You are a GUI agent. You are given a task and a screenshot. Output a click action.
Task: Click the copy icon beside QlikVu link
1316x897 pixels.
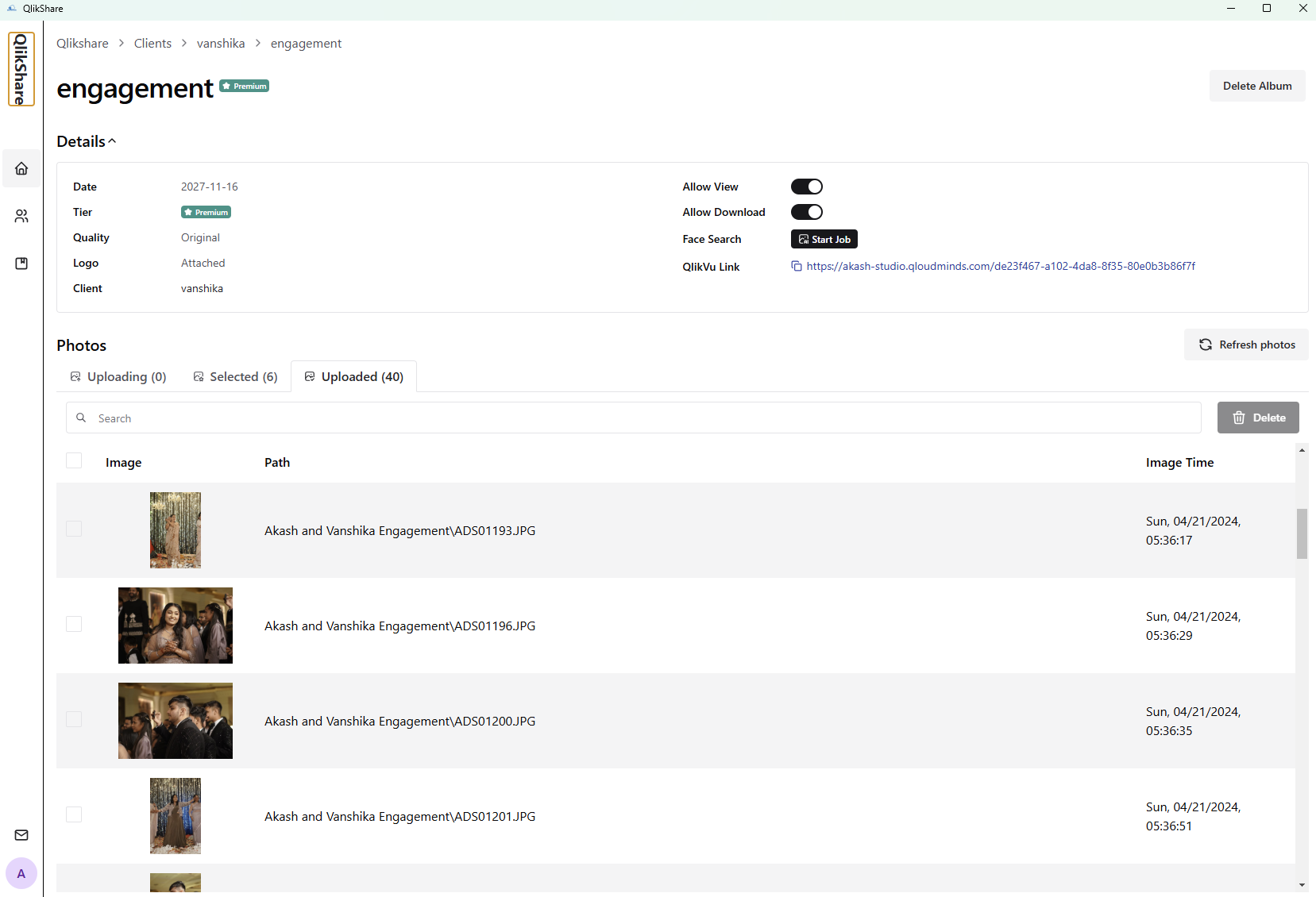point(797,266)
